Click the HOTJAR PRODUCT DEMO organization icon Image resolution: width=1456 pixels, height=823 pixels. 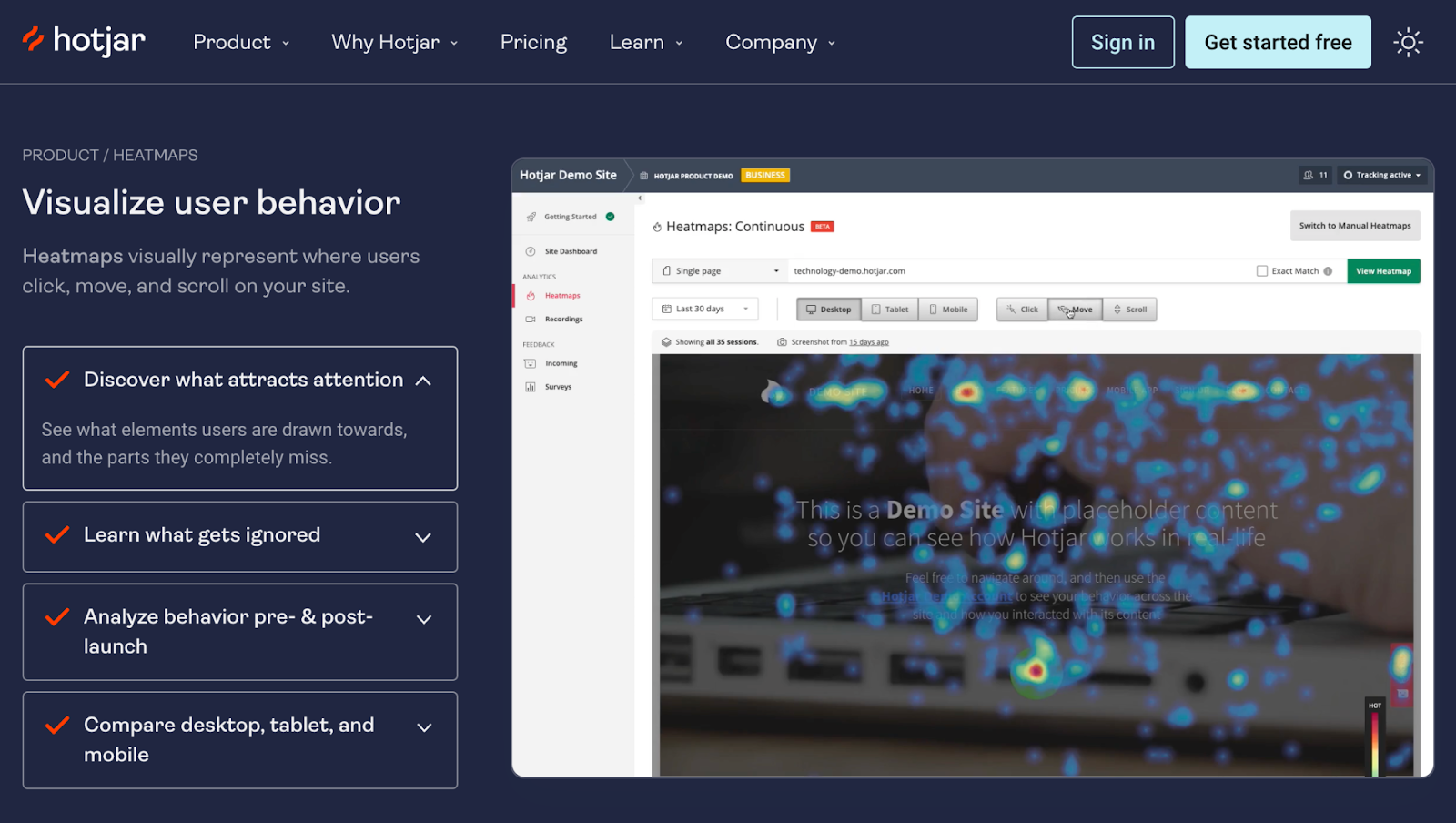click(x=644, y=176)
